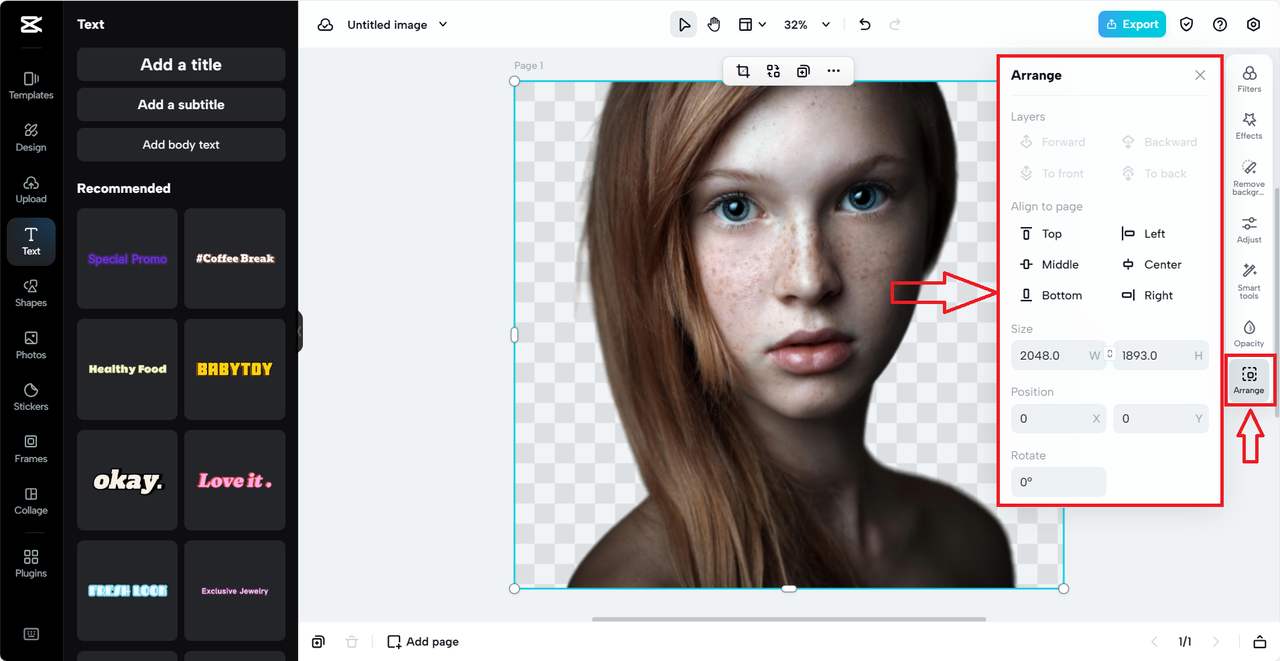Open settings hexagon icon in top bar
The height and width of the screenshot is (661, 1280).
(1254, 25)
